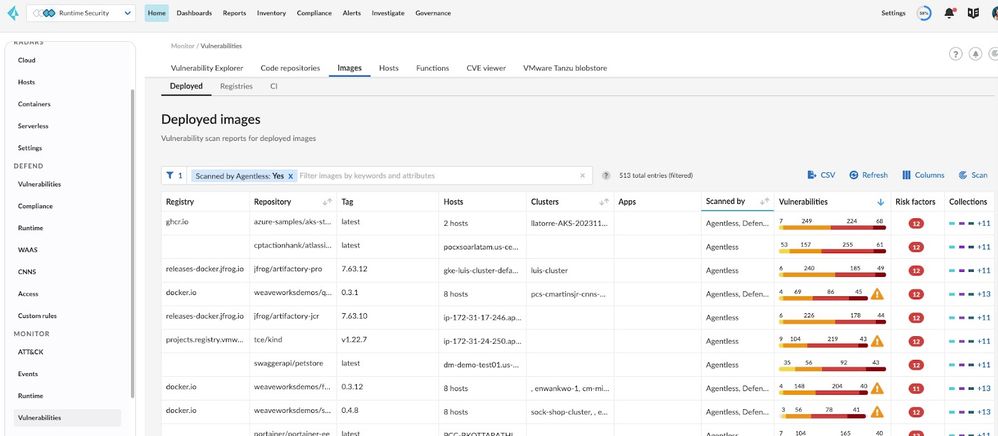998x436 pixels.
Task: Click the 59% progress circle indicator
Action: [x=924, y=13]
